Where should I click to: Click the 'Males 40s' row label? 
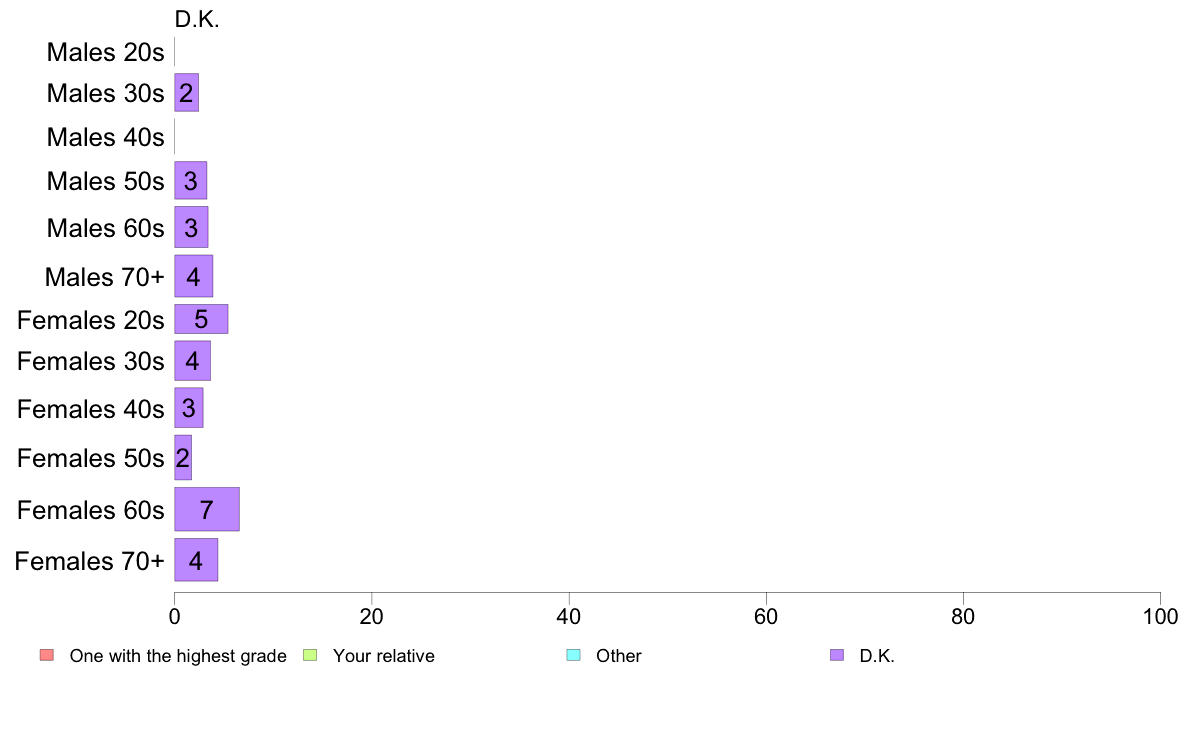[105, 137]
